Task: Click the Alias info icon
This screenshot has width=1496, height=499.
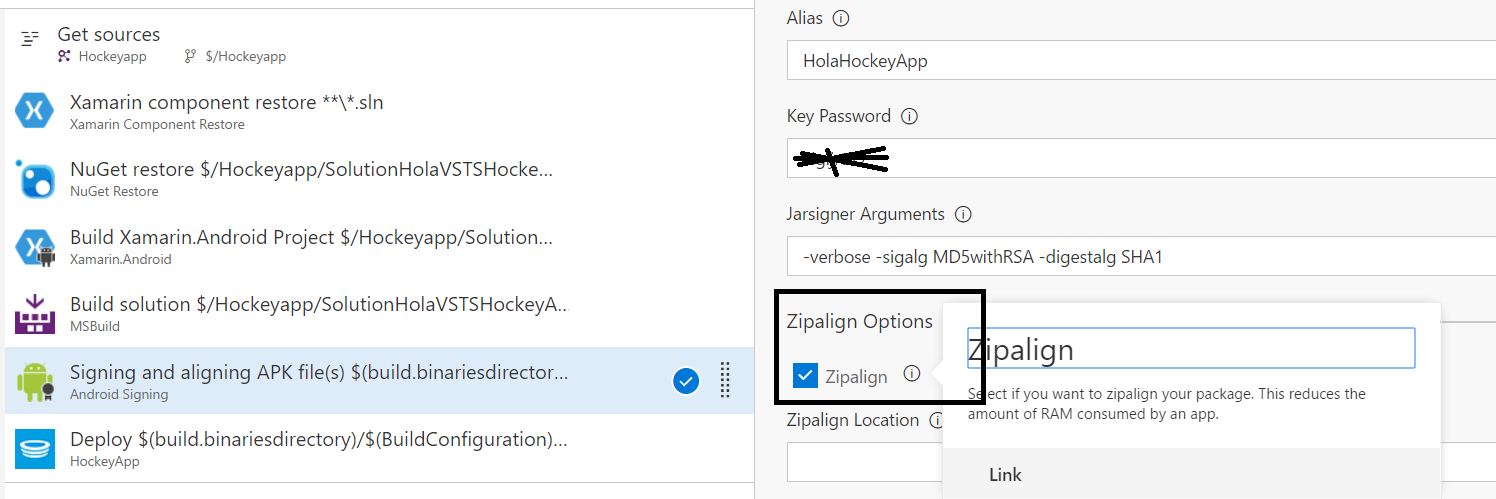Action: [841, 18]
